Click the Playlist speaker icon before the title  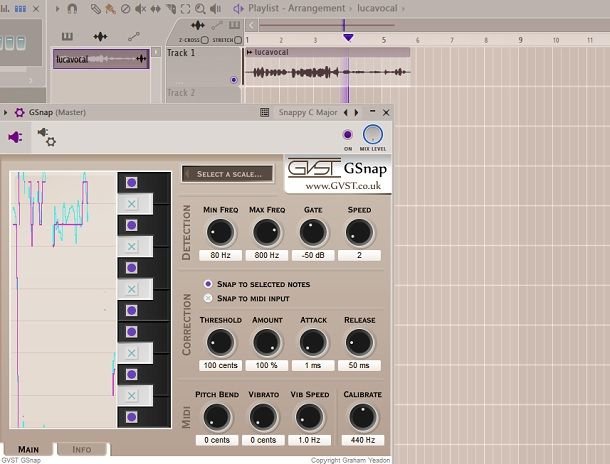238,8
